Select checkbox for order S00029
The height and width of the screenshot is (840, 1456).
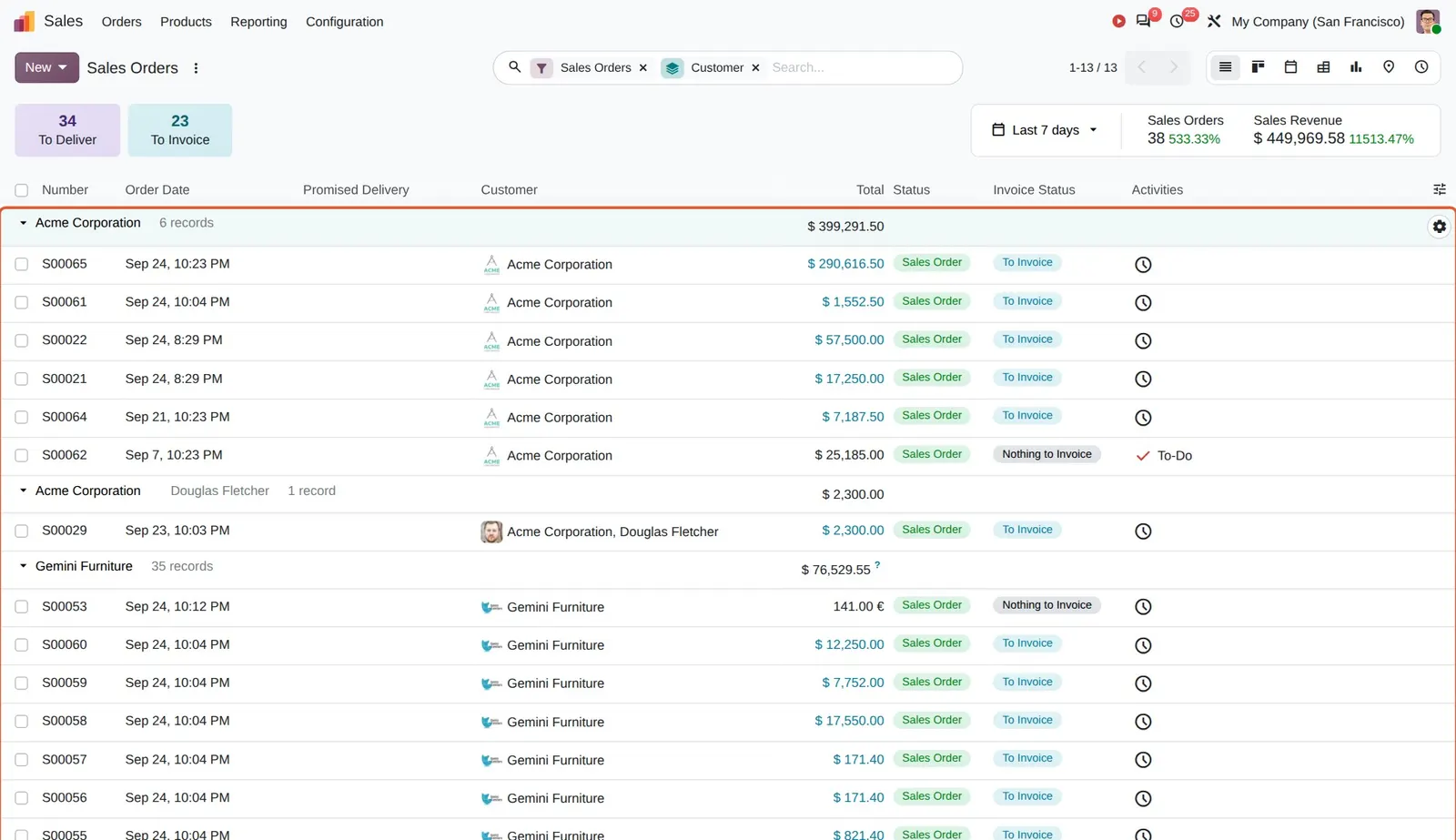pyautogui.click(x=22, y=531)
